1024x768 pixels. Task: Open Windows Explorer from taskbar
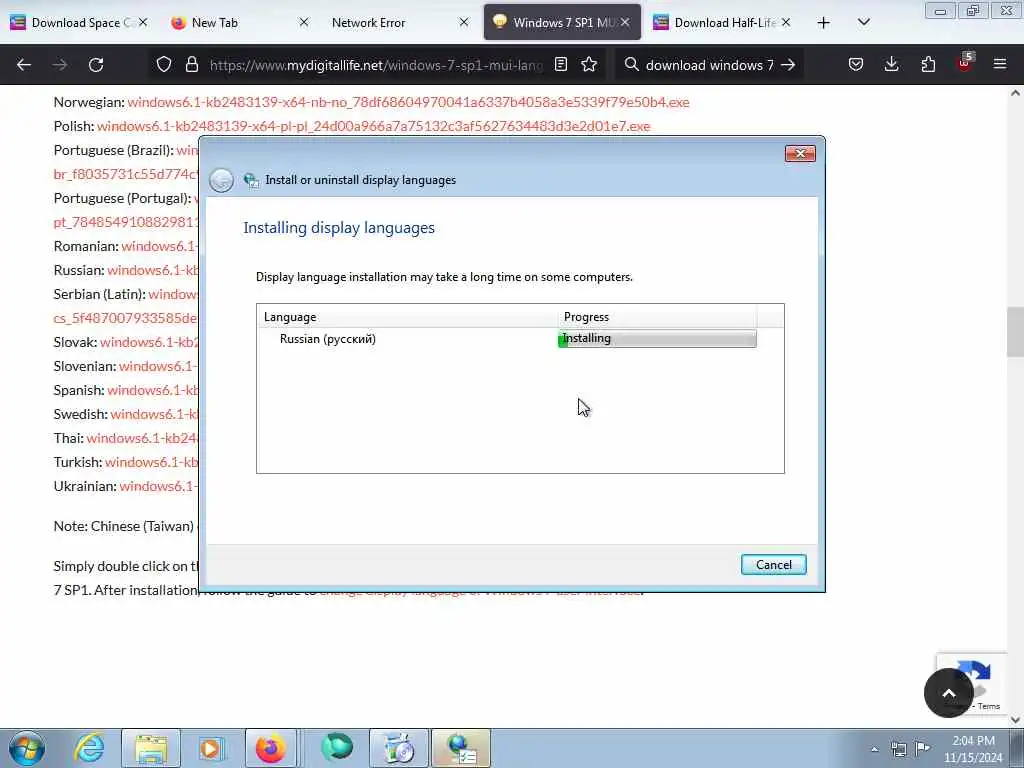click(151, 748)
